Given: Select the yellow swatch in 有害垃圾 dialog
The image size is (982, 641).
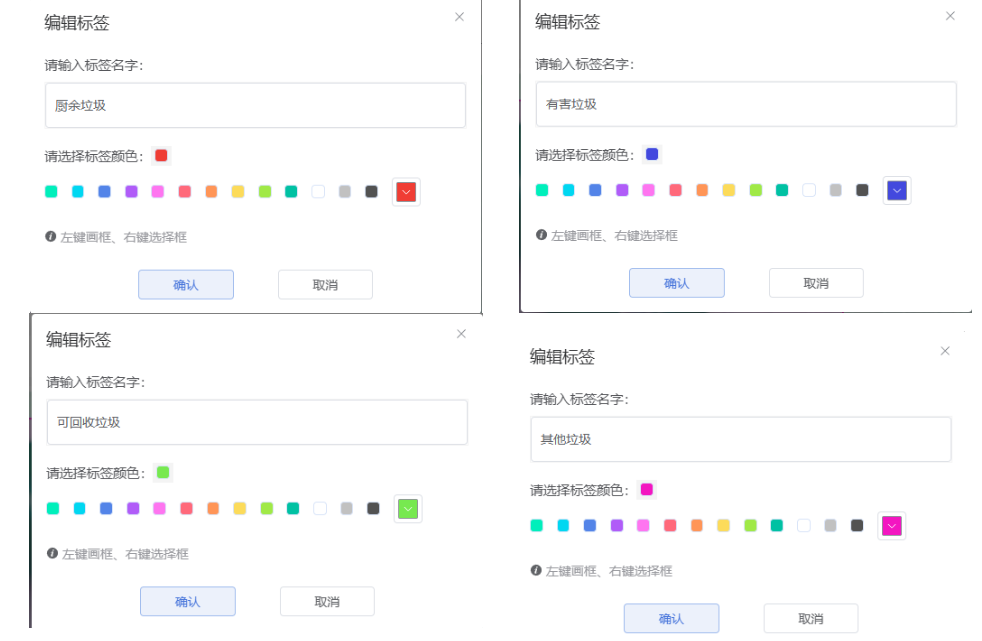Looking at the screenshot, I should tap(729, 190).
